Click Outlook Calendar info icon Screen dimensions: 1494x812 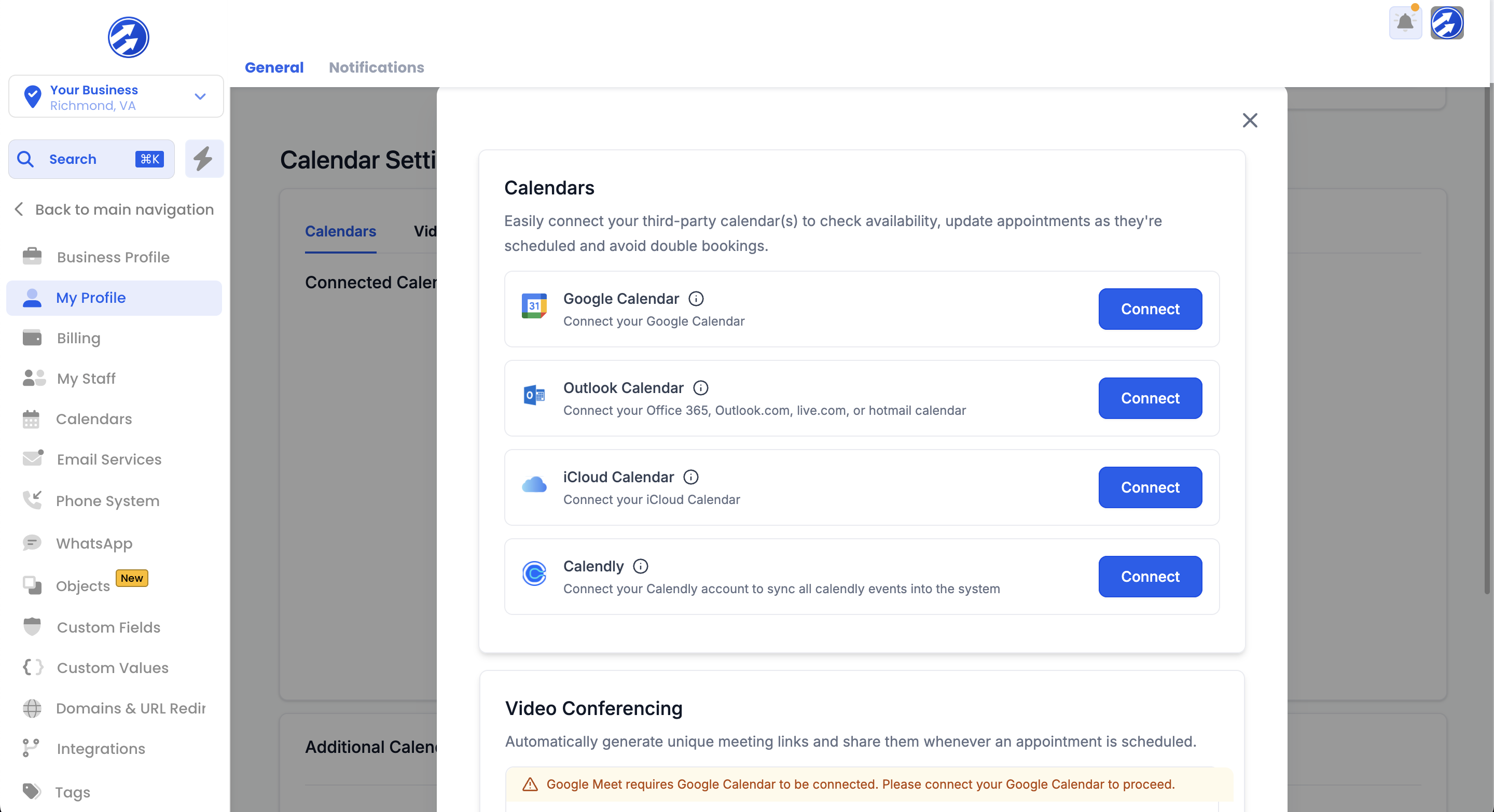[701, 388]
